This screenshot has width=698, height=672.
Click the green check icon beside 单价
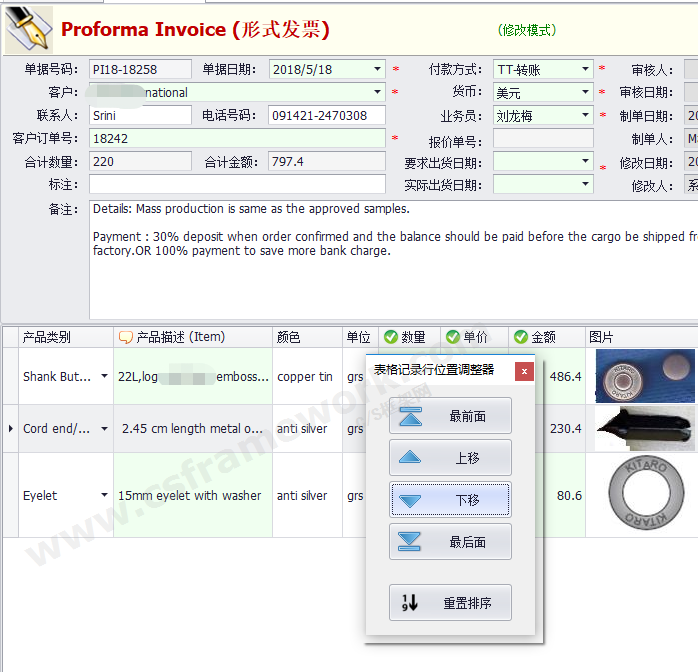tap(452, 337)
